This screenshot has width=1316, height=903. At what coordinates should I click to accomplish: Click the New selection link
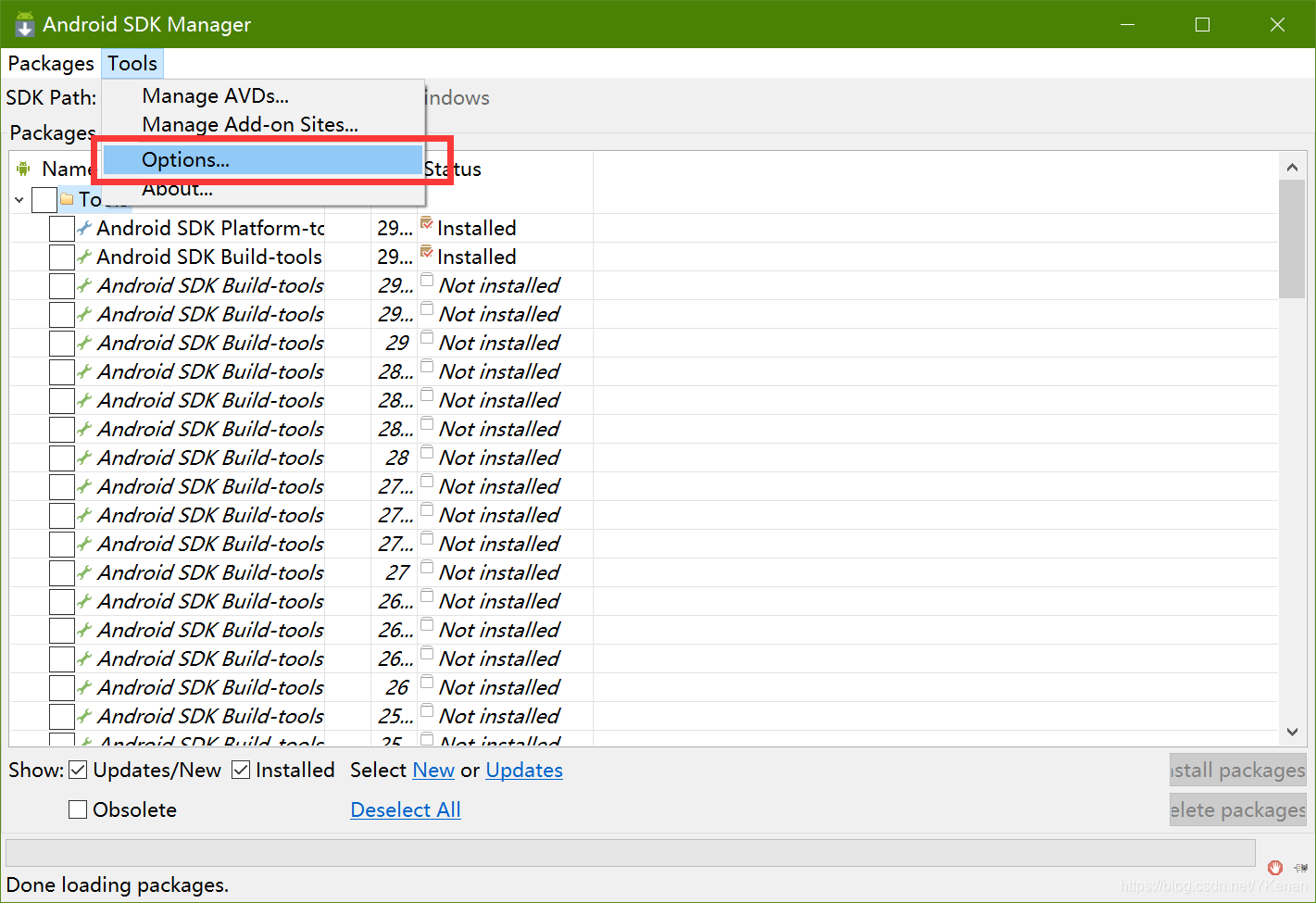pyautogui.click(x=433, y=770)
